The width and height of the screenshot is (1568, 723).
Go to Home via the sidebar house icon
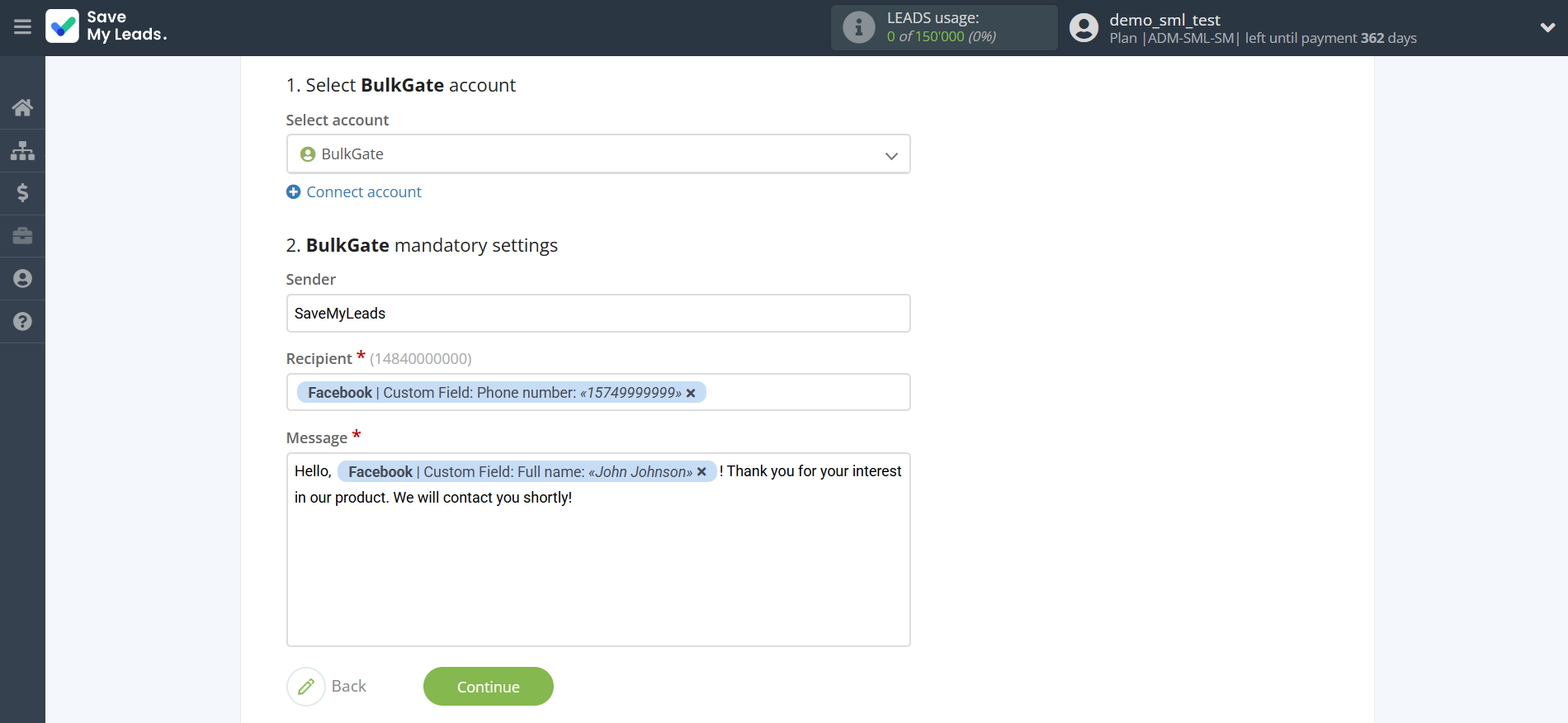click(x=22, y=107)
